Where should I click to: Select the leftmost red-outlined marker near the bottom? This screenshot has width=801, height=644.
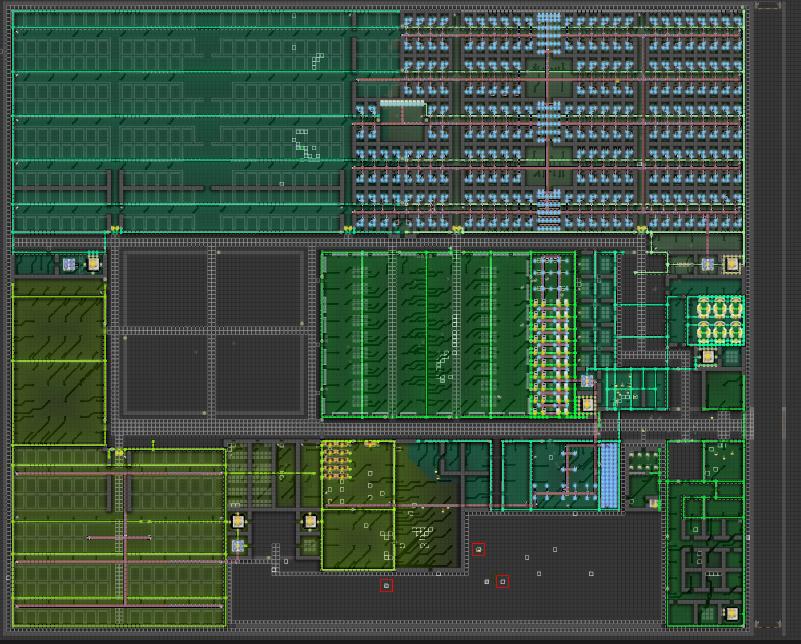click(x=387, y=585)
